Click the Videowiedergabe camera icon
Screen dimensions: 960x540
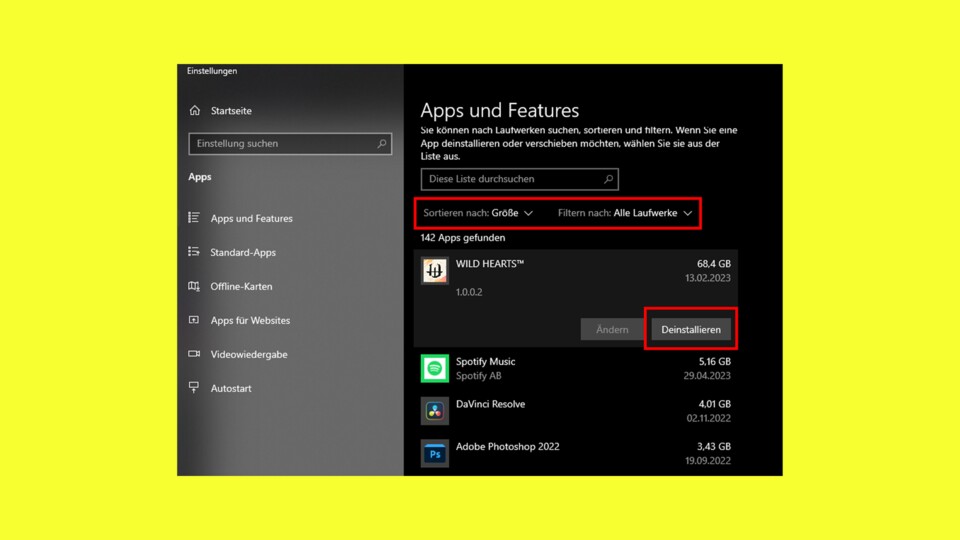(x=194, y=354)
